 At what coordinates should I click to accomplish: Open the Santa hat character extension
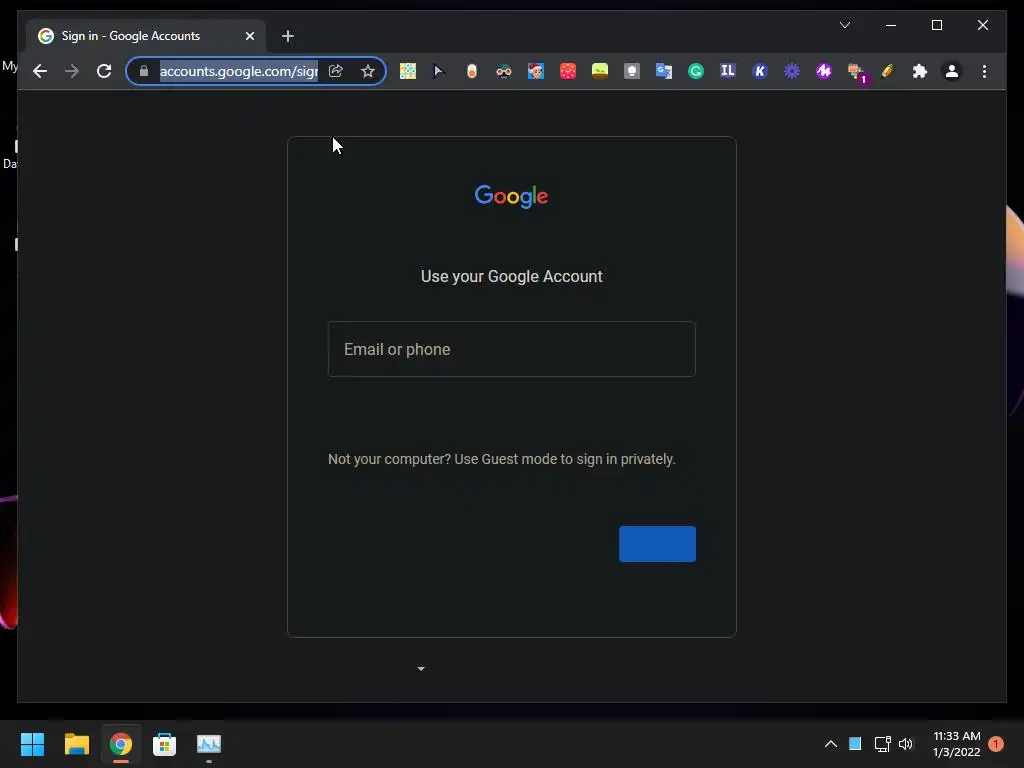click(536, 71)
